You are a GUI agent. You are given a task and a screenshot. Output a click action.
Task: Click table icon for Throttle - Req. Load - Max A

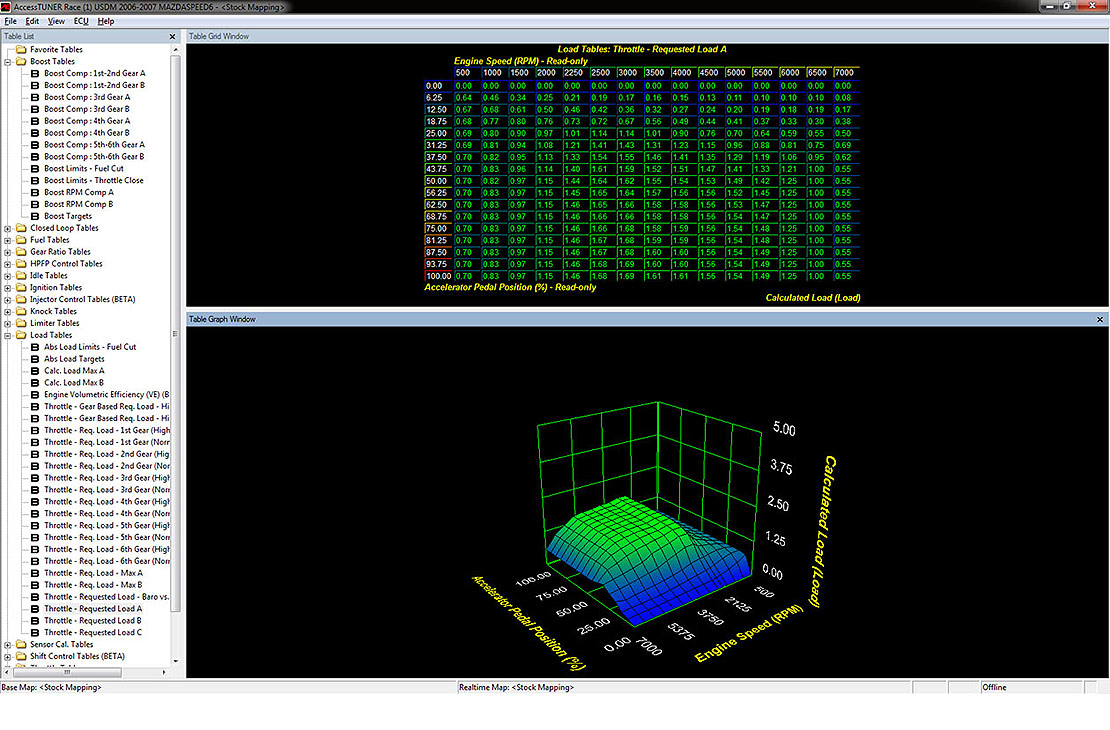(x=35, y=573)
